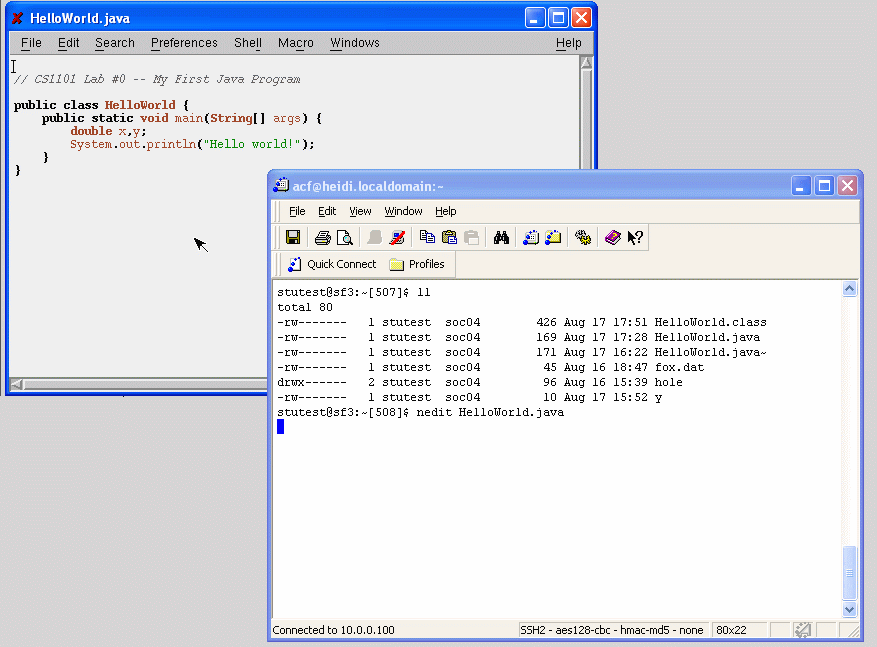Click the SSH client title bar icon

pos(281,186)
